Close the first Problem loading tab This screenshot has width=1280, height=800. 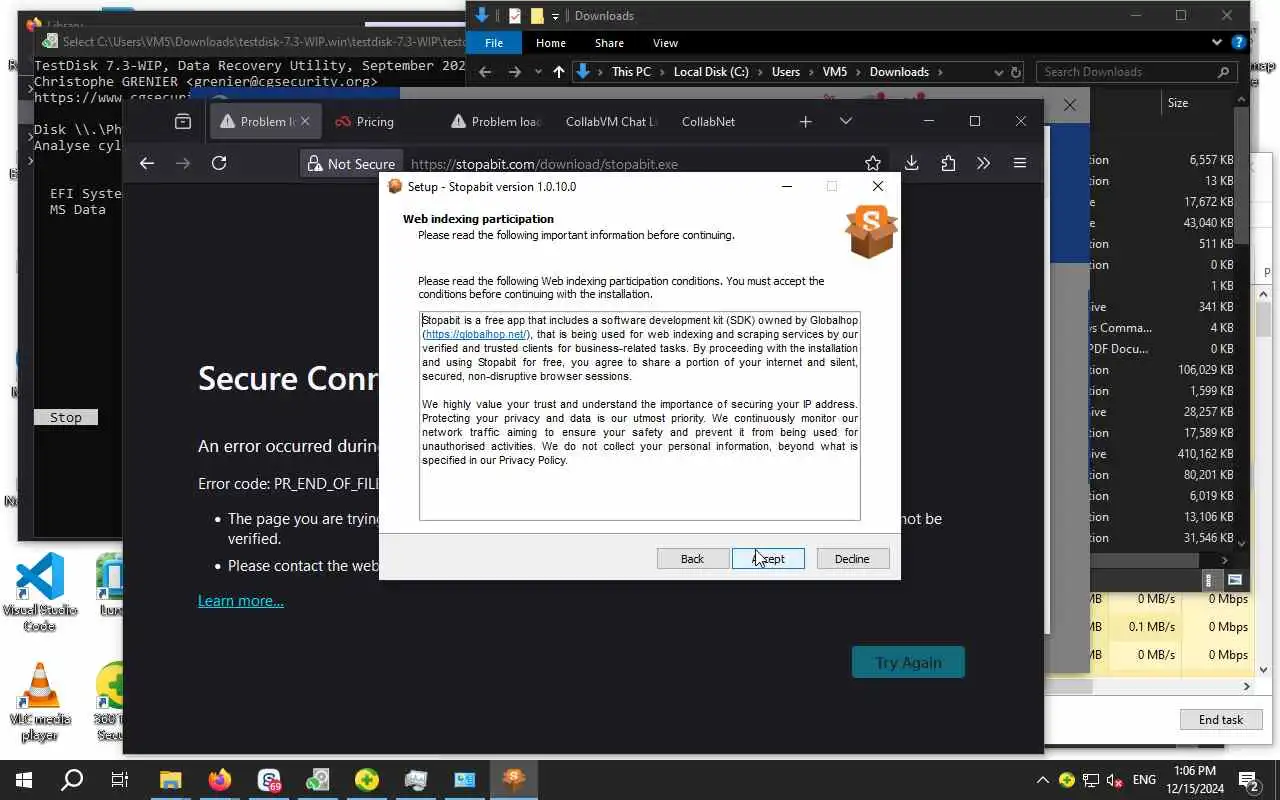pyautogui.click(x=305, y=121)
